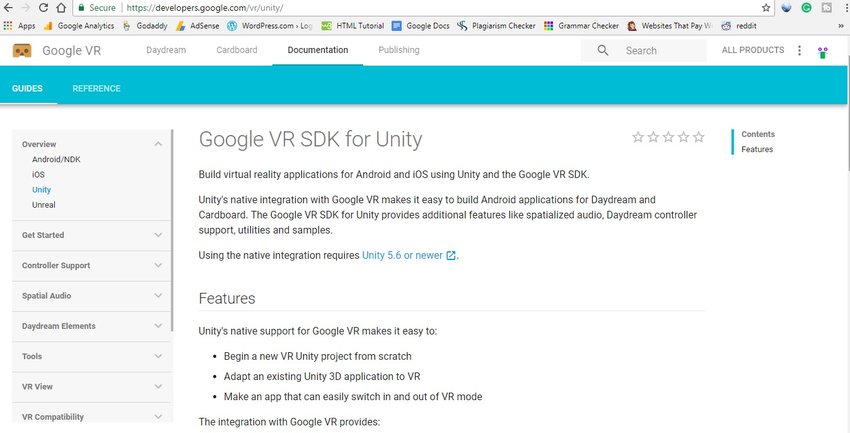850x433 pixels.
Task: Expand the Tools section
Action: pyautogui.click(x=158, y=356)
